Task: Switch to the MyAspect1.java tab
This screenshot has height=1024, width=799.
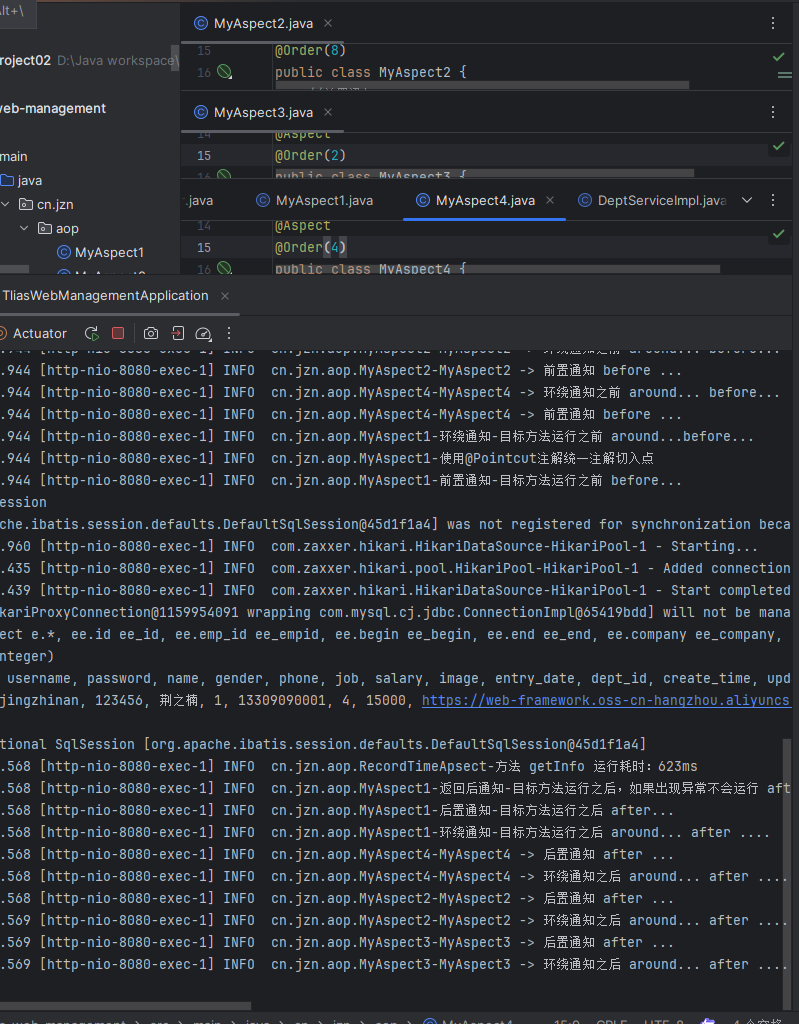Action: click(x=315, y=200)
